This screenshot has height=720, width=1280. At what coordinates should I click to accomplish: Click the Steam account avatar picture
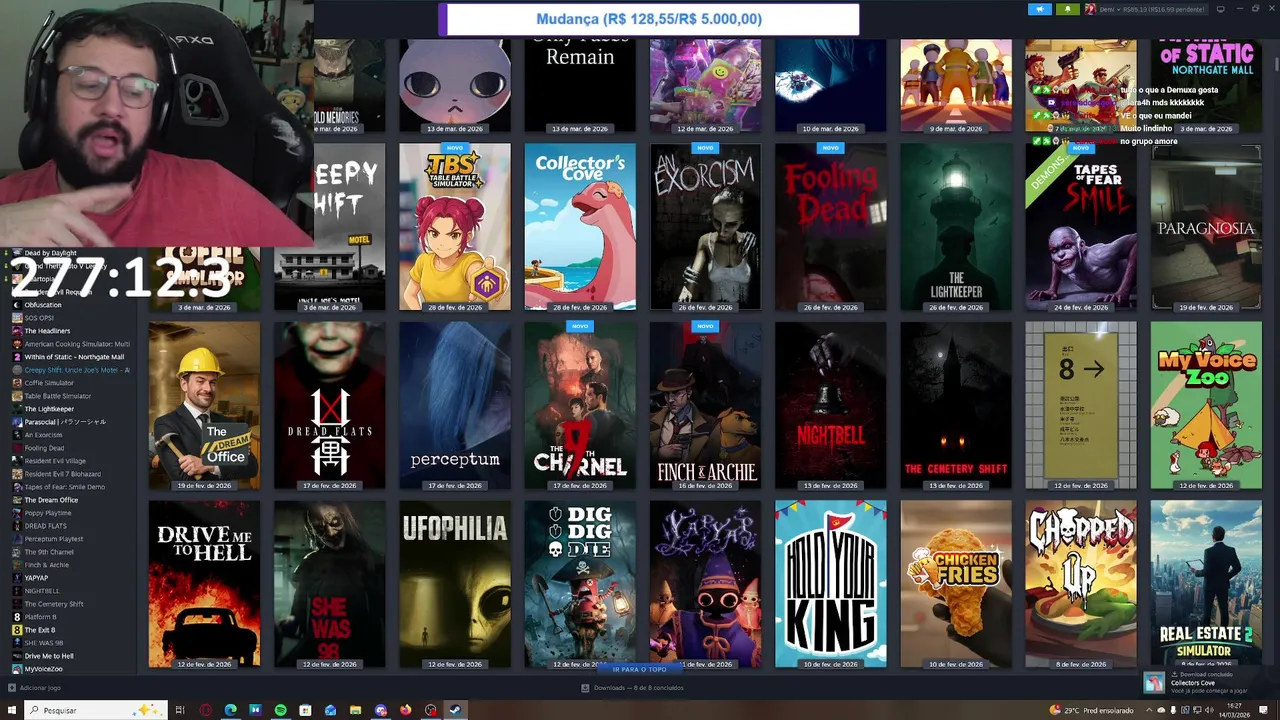point(1091,9)
